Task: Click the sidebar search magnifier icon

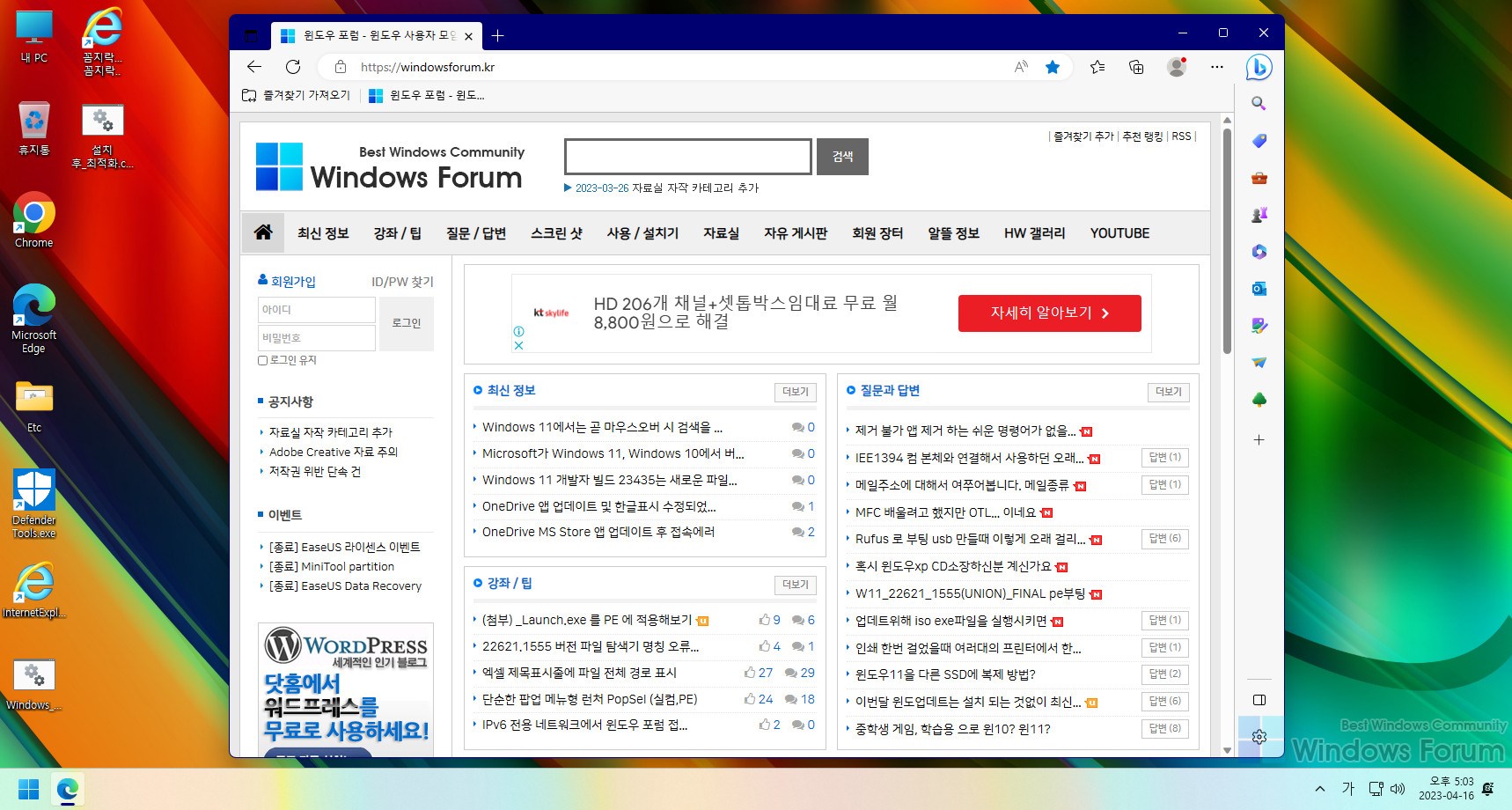Action: [1259, 104]
